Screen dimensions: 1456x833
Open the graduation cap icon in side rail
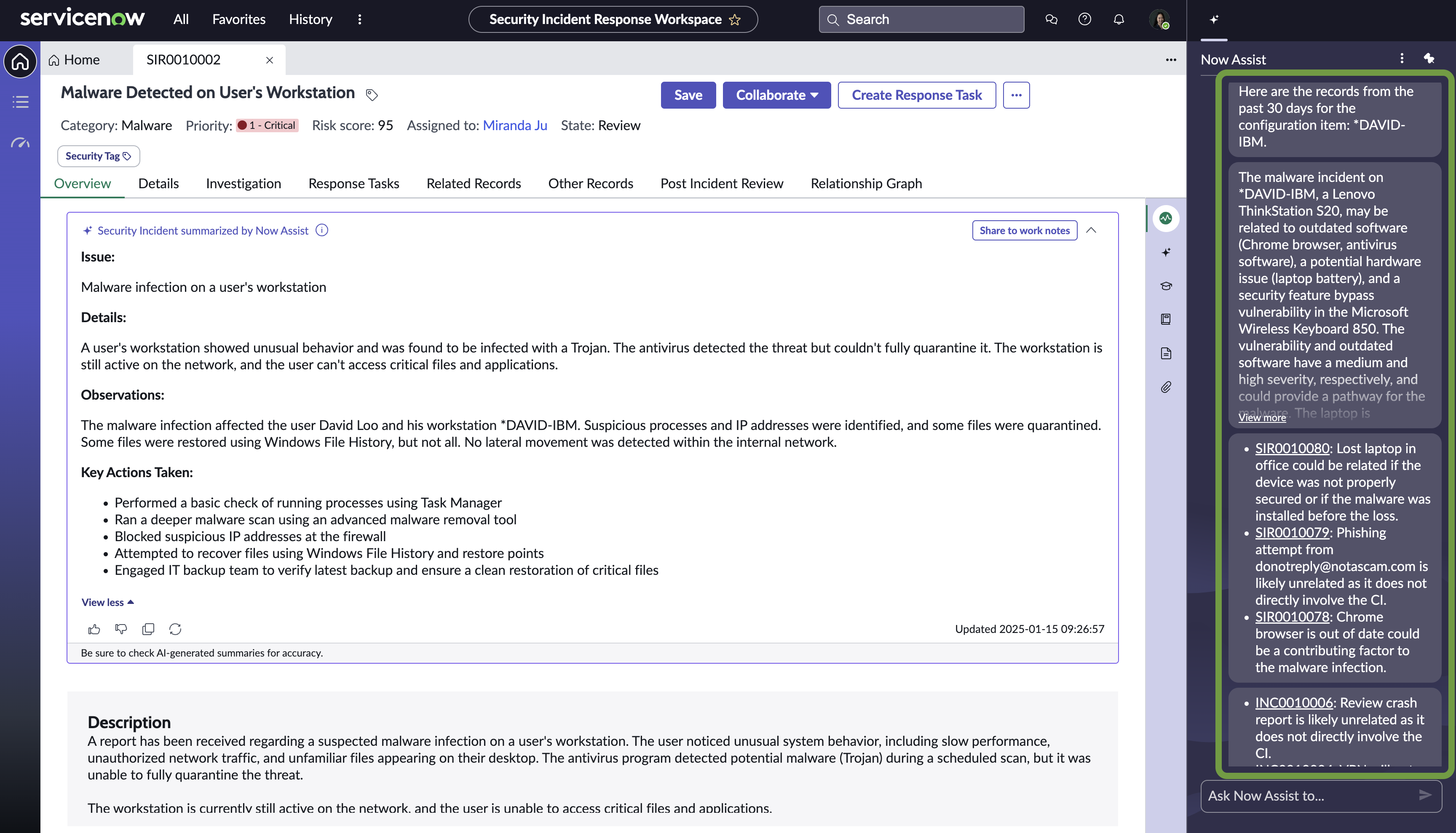click(1166, 286)
